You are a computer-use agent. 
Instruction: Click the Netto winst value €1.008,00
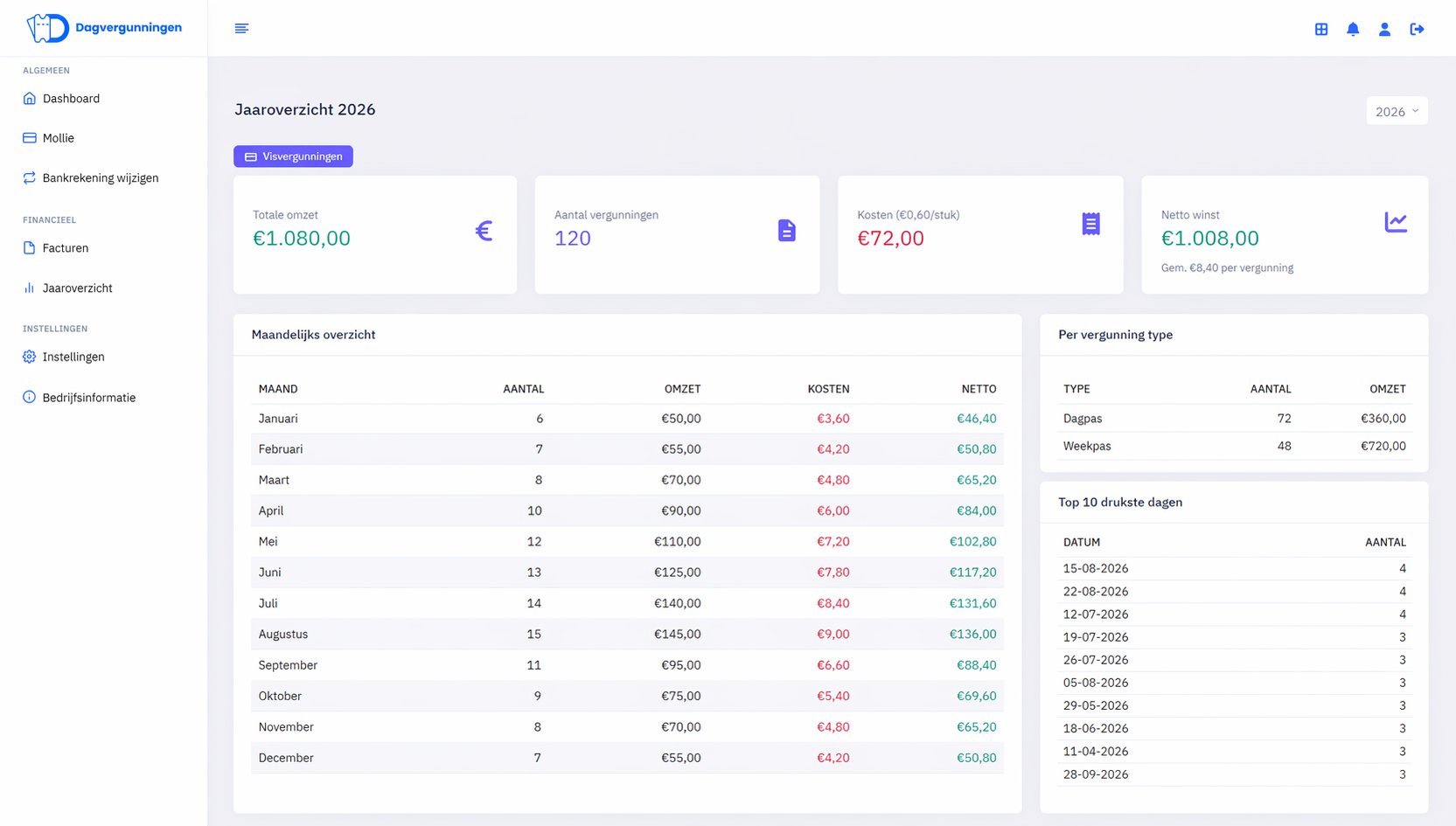1210,238
